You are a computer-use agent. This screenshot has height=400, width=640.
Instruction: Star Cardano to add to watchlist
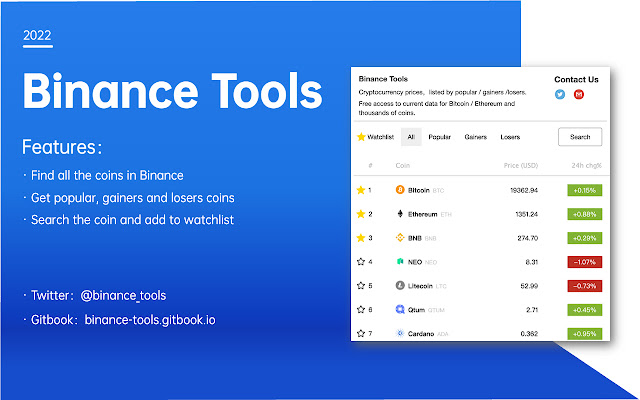pos(361,333)
